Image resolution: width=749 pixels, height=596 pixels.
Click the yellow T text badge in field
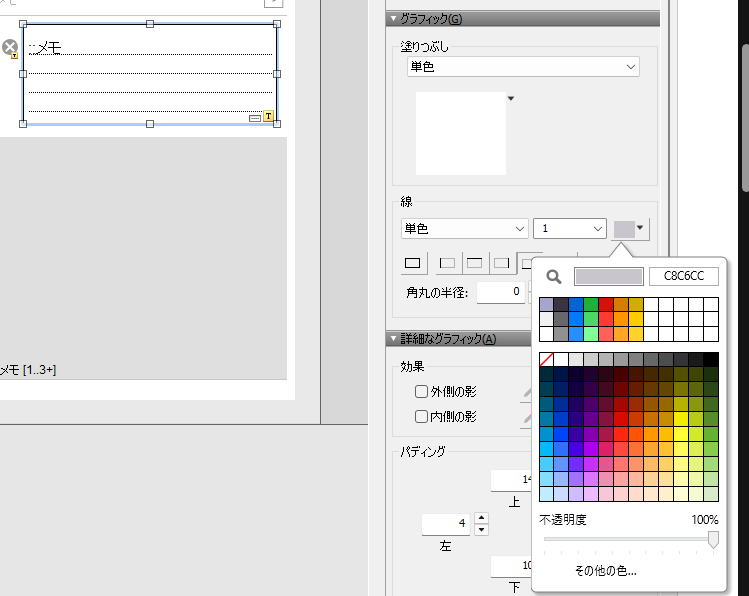point(268,117)
